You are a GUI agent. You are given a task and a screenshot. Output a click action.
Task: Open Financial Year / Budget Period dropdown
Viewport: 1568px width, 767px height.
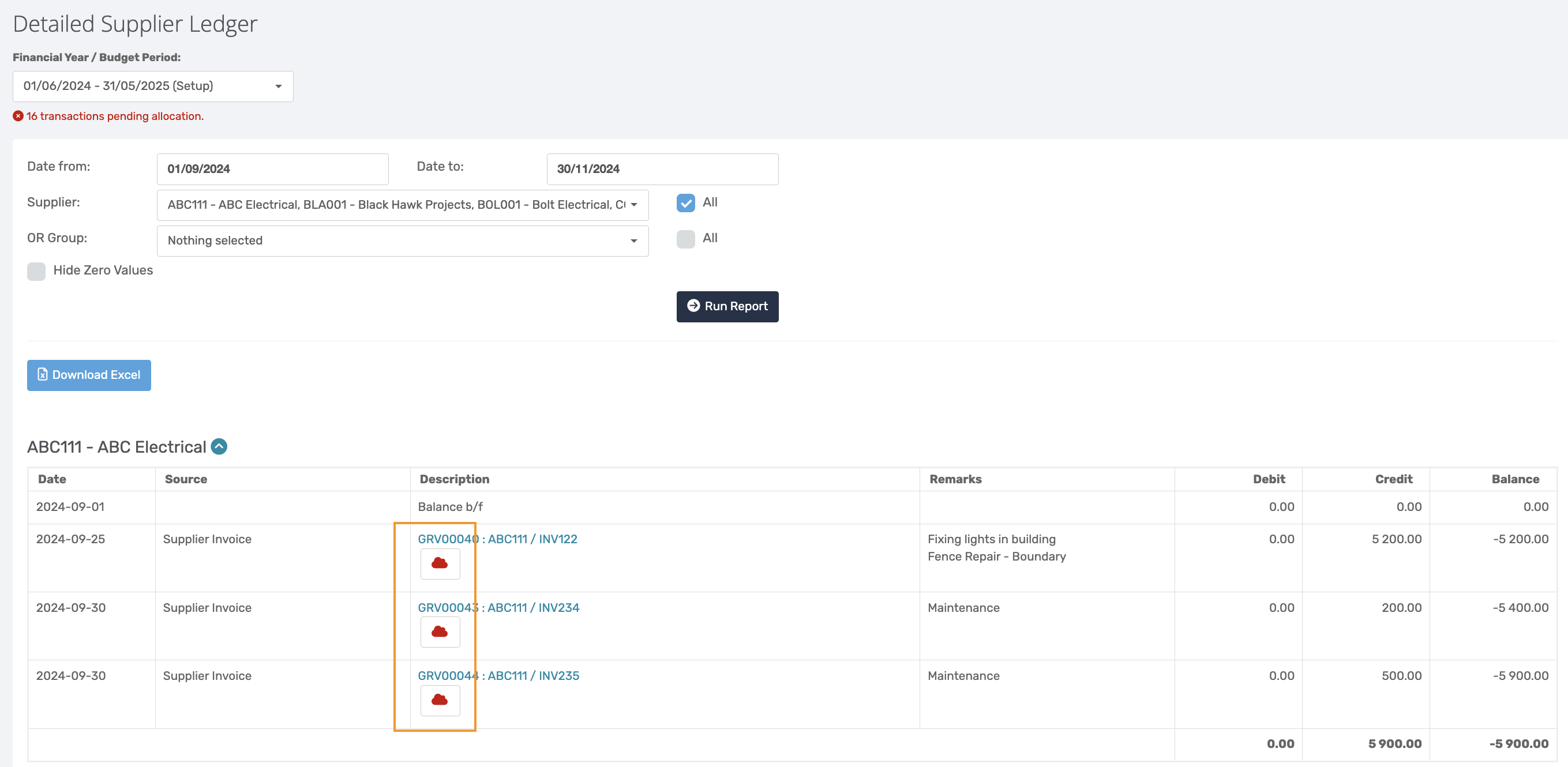click(153, 87)
